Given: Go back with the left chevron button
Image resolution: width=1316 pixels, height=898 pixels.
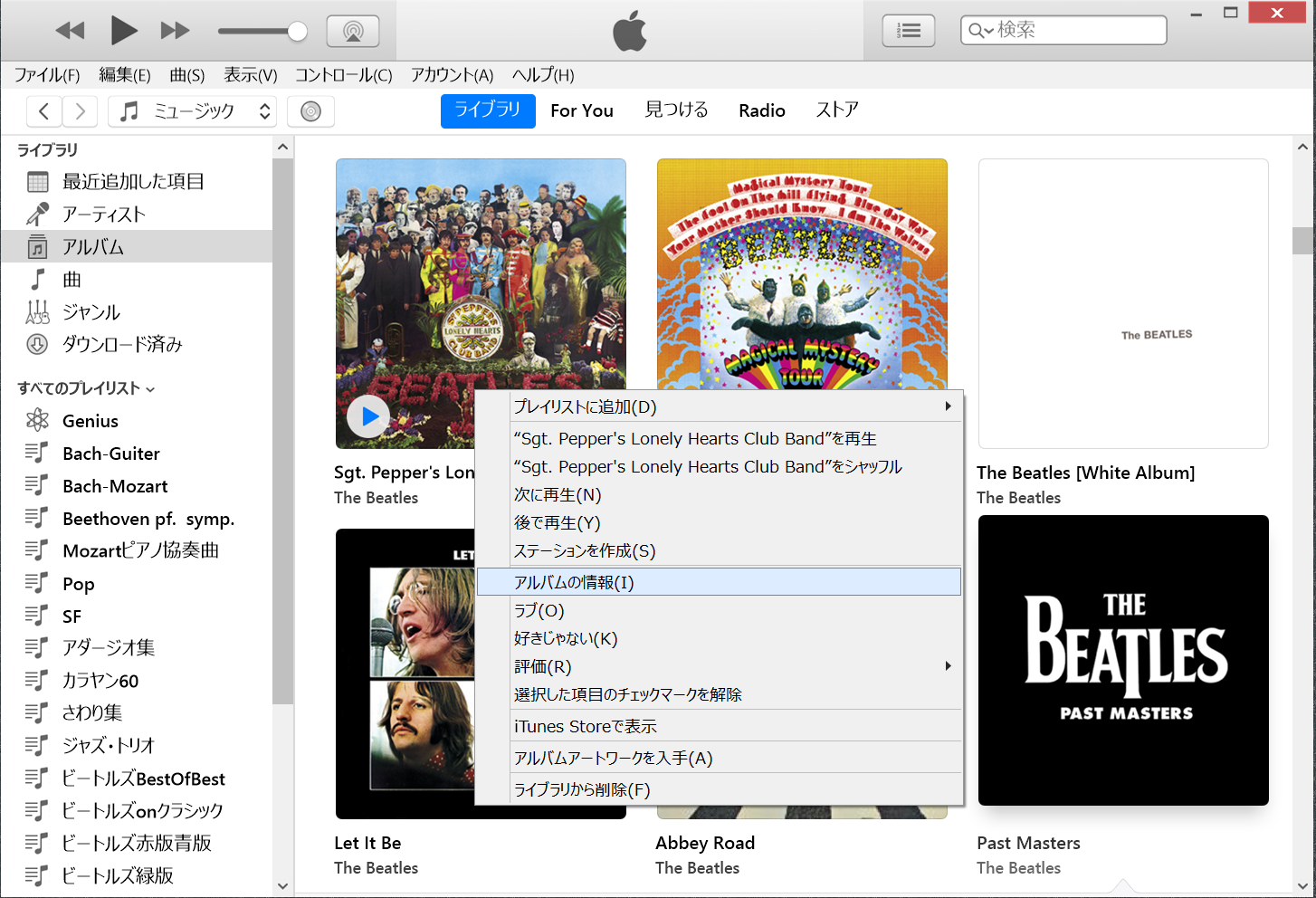Looking at the screenshot, I should [x=44, y=111].
